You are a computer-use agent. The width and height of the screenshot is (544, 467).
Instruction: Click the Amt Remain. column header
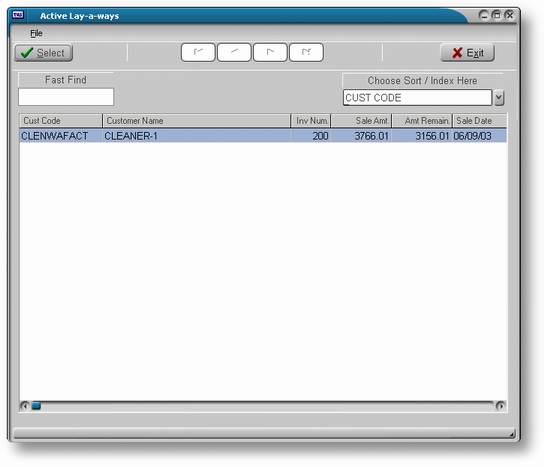point(422,121)
